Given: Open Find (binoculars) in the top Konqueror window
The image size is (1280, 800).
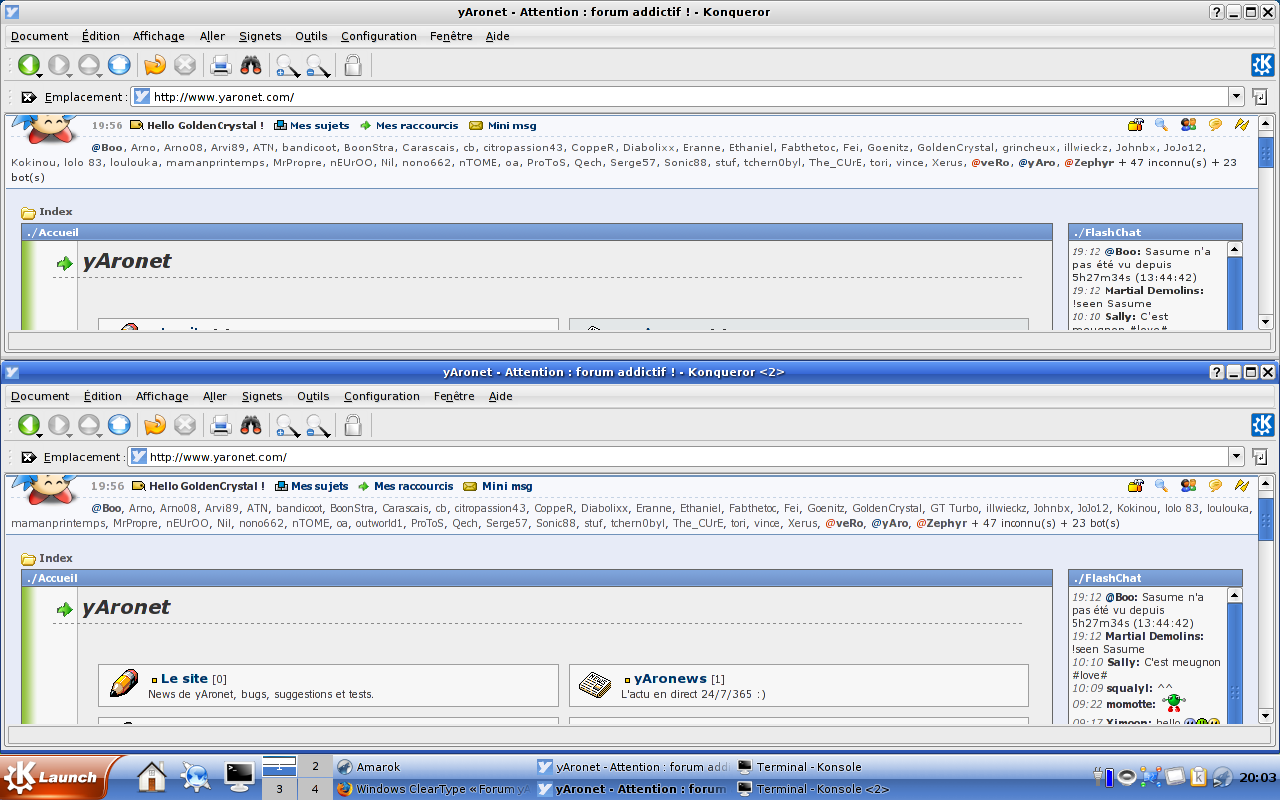Looking at the screenshot, I should coord(251,65).
